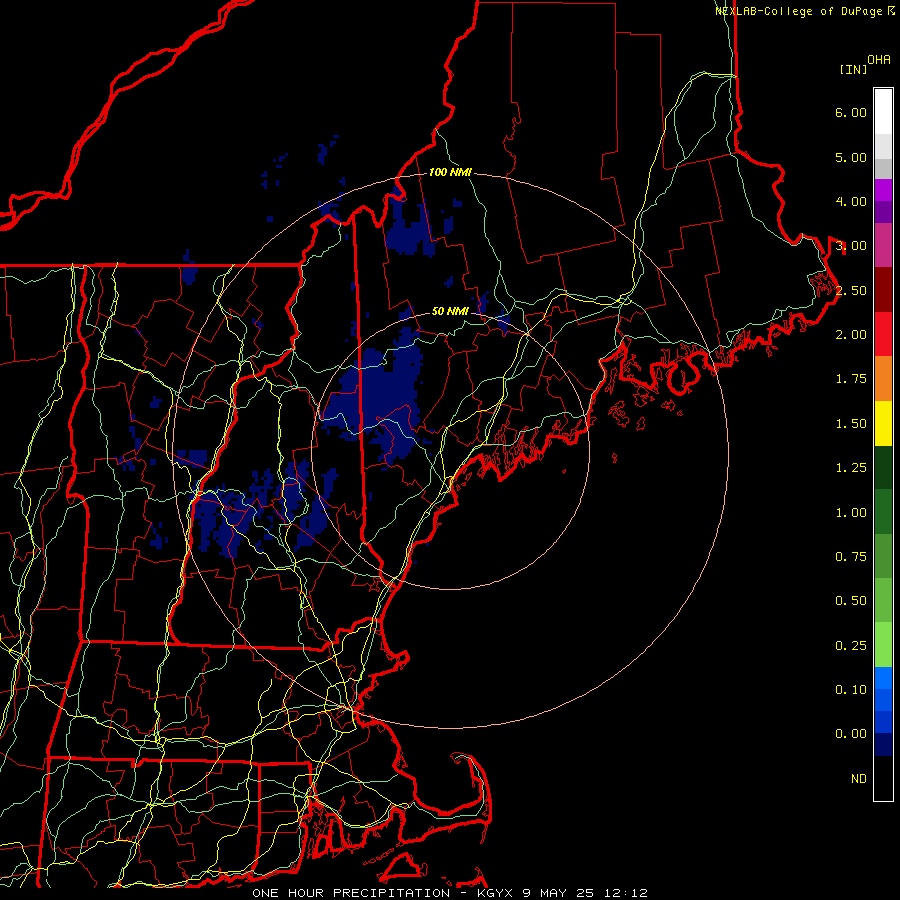Screen dimensions: 900x900
Task: Click the dark green 1.25 legend swatch
Action: click(883, 467)
